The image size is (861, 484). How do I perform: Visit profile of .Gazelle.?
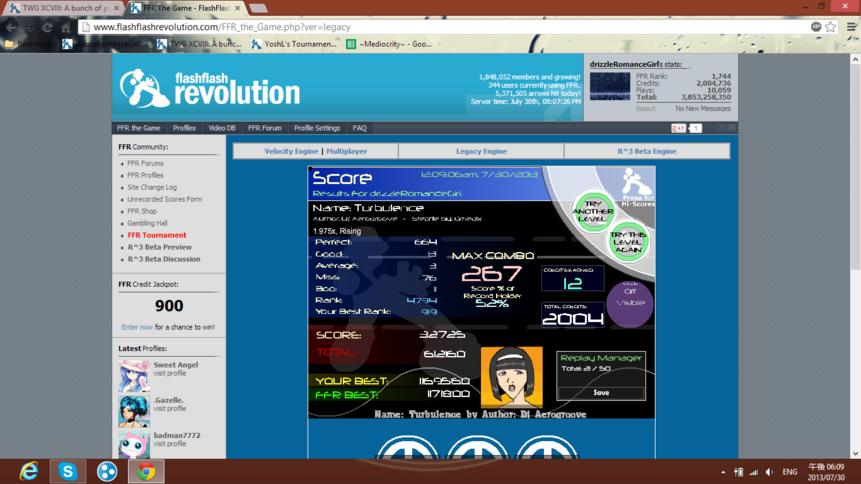pyautogui.click(x=170, y=409)
